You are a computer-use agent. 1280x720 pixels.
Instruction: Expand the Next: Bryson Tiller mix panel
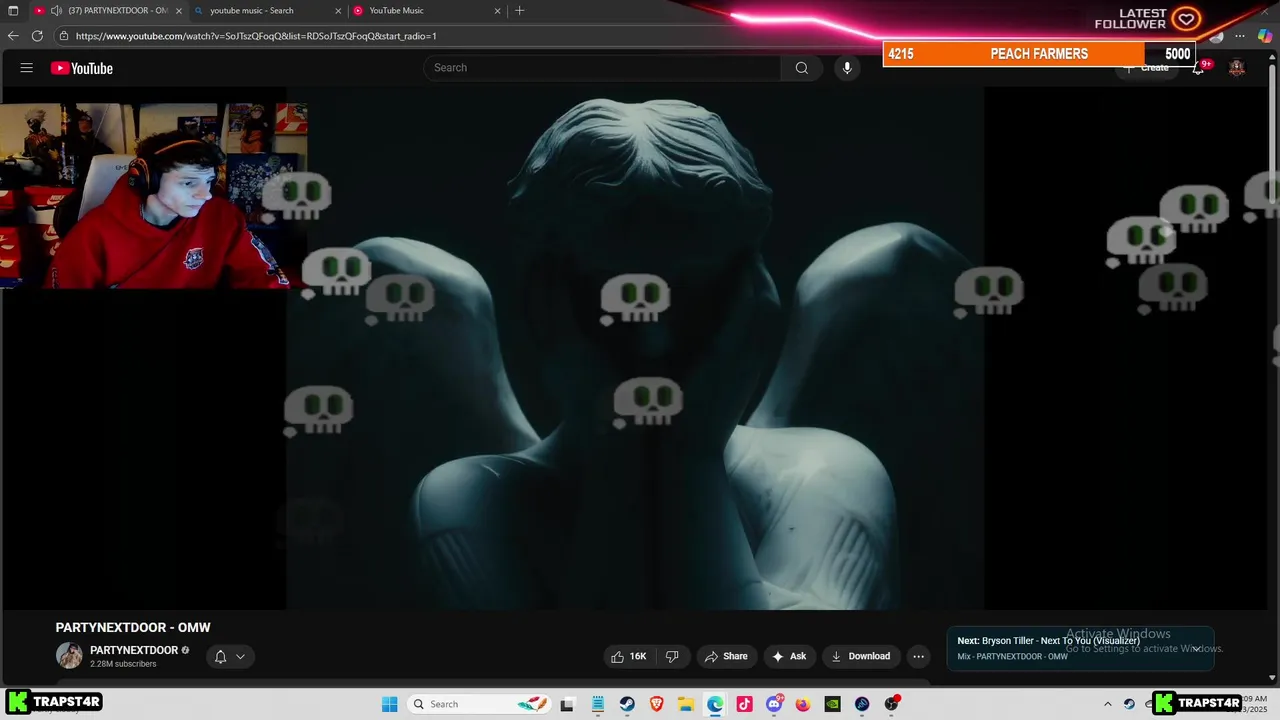(1195, 648)
